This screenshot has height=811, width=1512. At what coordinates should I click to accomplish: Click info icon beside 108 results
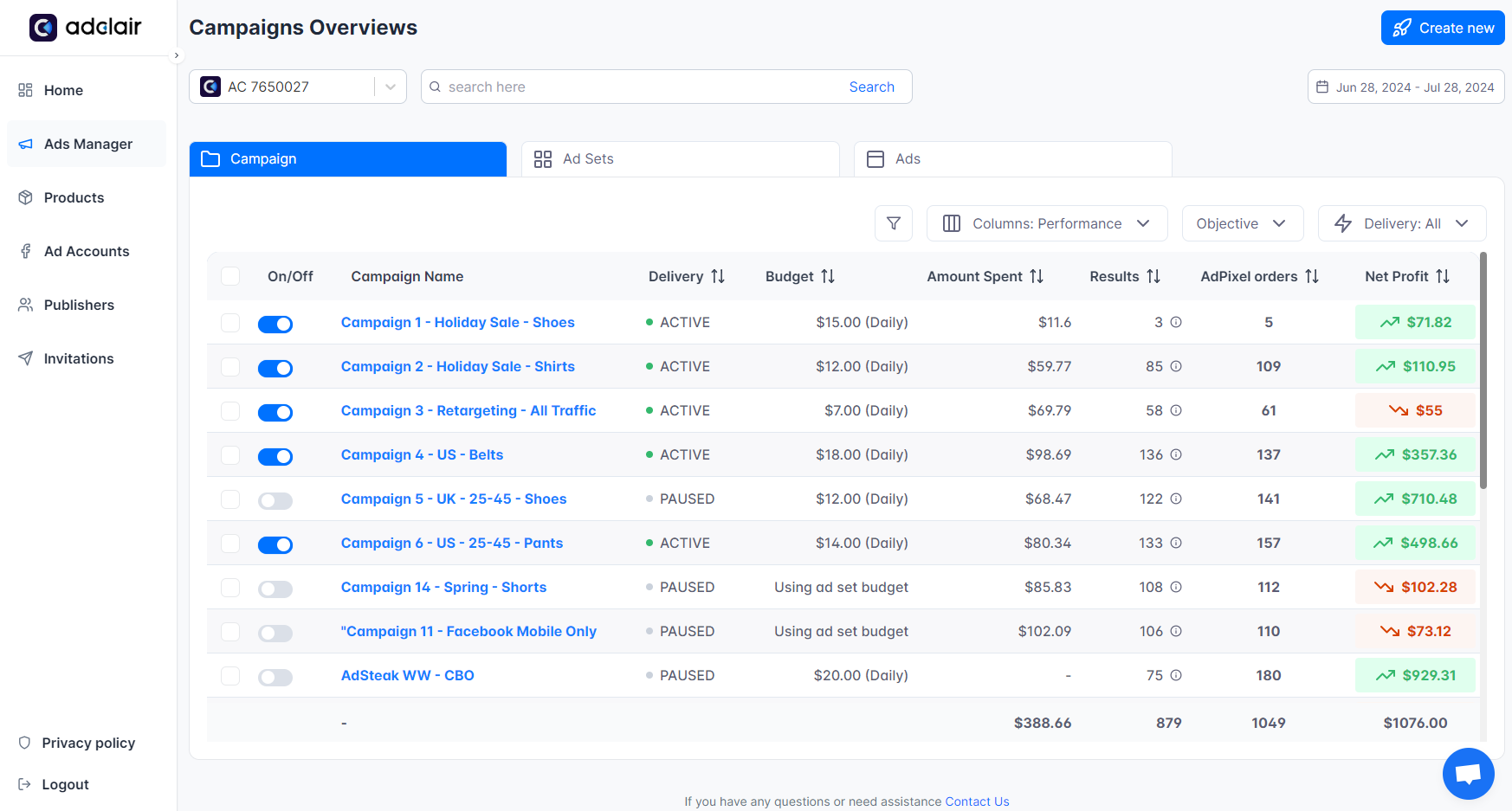point(1176,587)
